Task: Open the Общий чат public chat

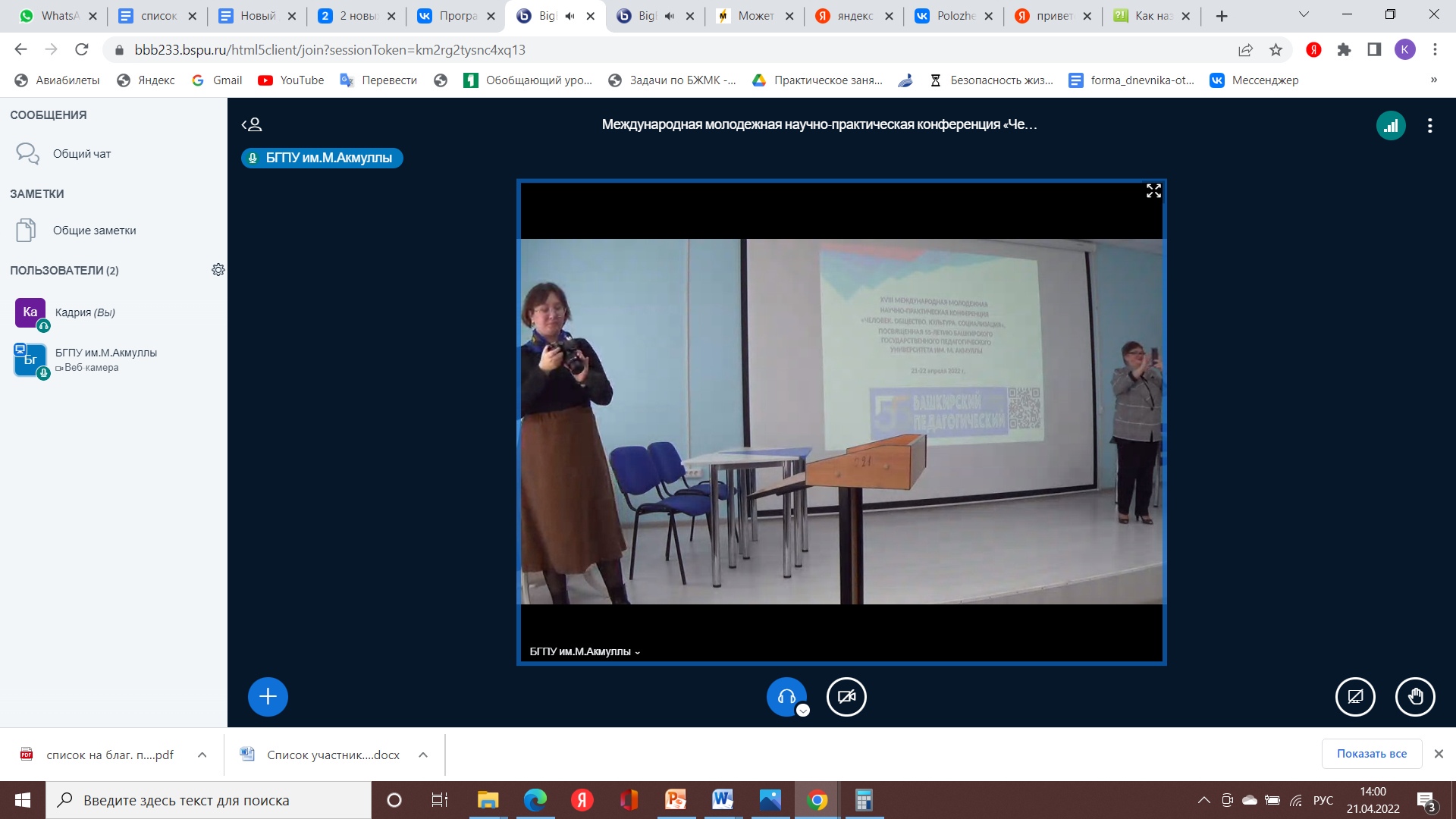Action: click(82, 154)
